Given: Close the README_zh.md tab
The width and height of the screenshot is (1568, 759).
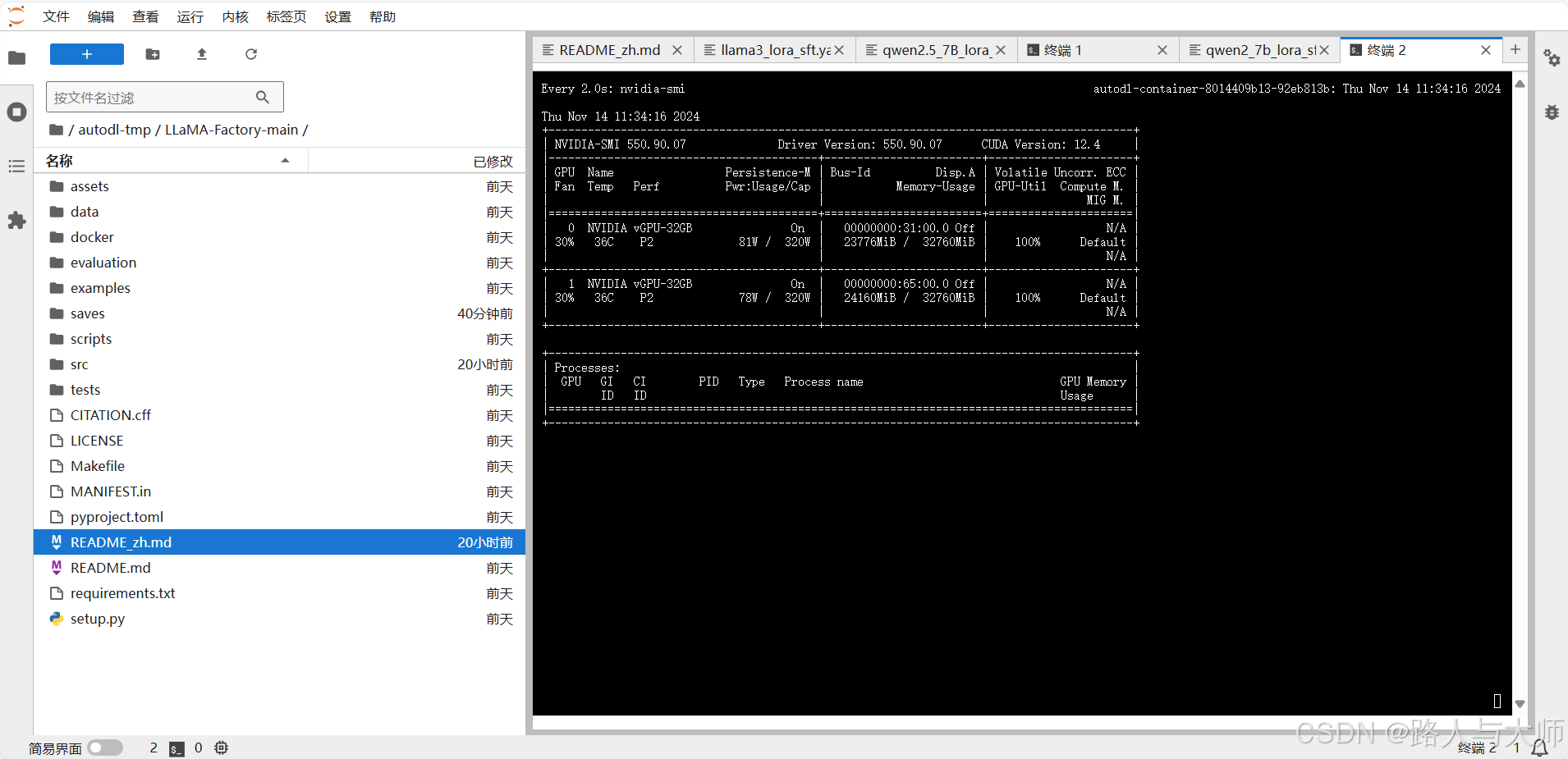Looking at the screenshot, I should coord(677,50).
